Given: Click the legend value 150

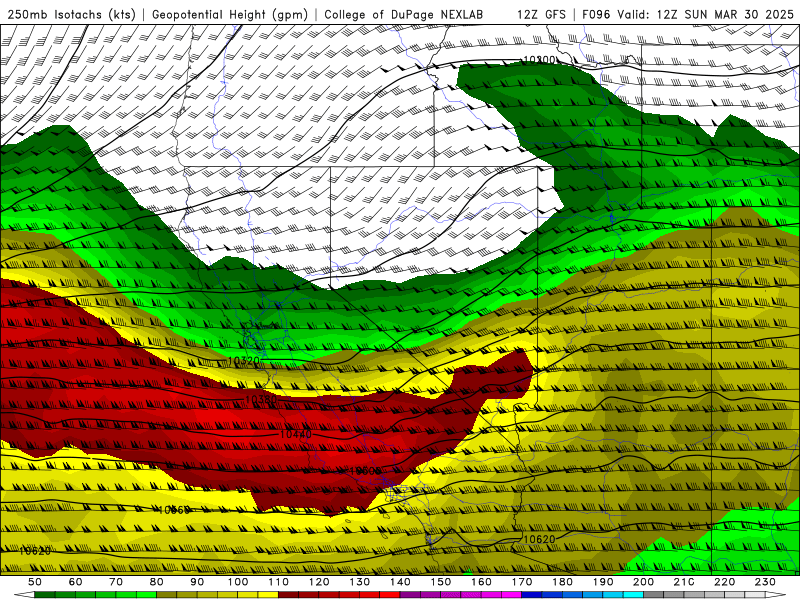Looking at the screenshot, I should (441, 582).
